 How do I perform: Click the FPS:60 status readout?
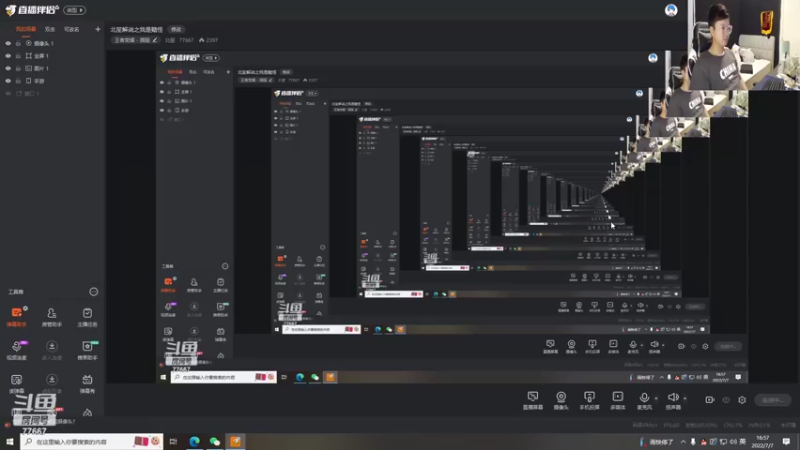click(671, 425)
